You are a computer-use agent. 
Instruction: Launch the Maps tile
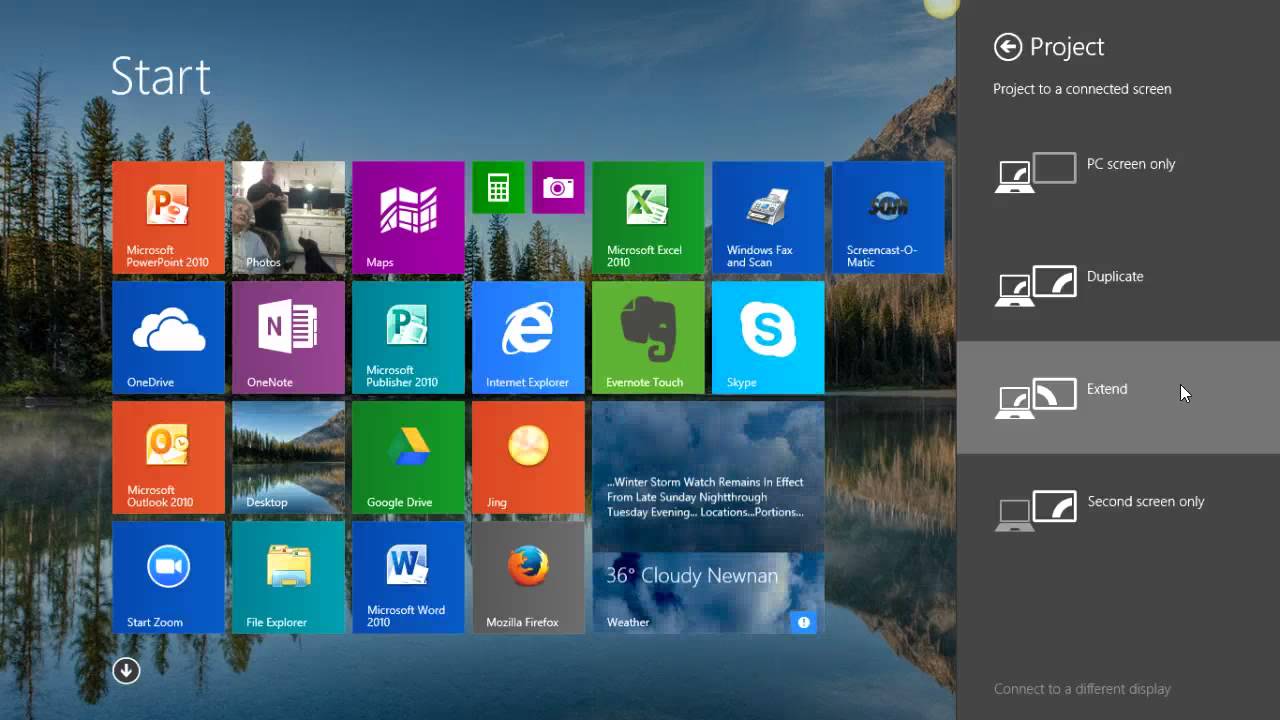coord(408,217)
